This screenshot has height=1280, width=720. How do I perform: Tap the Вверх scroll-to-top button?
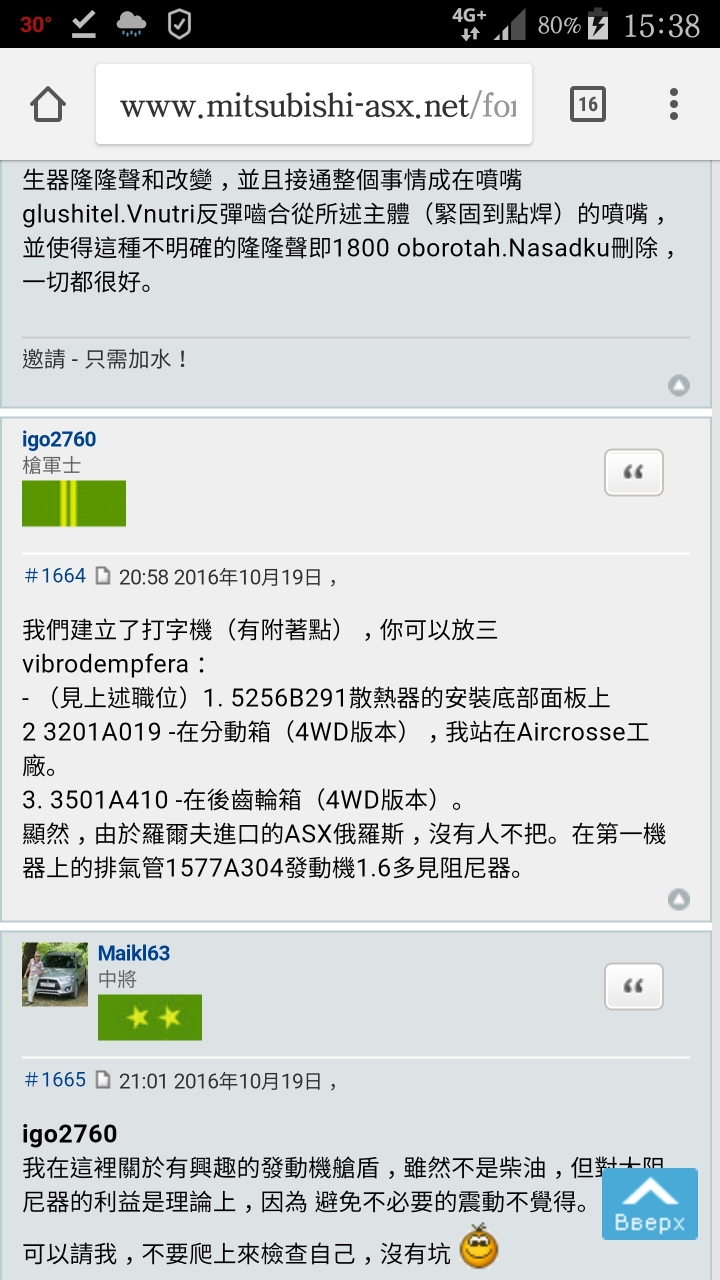coord(650,1204)
